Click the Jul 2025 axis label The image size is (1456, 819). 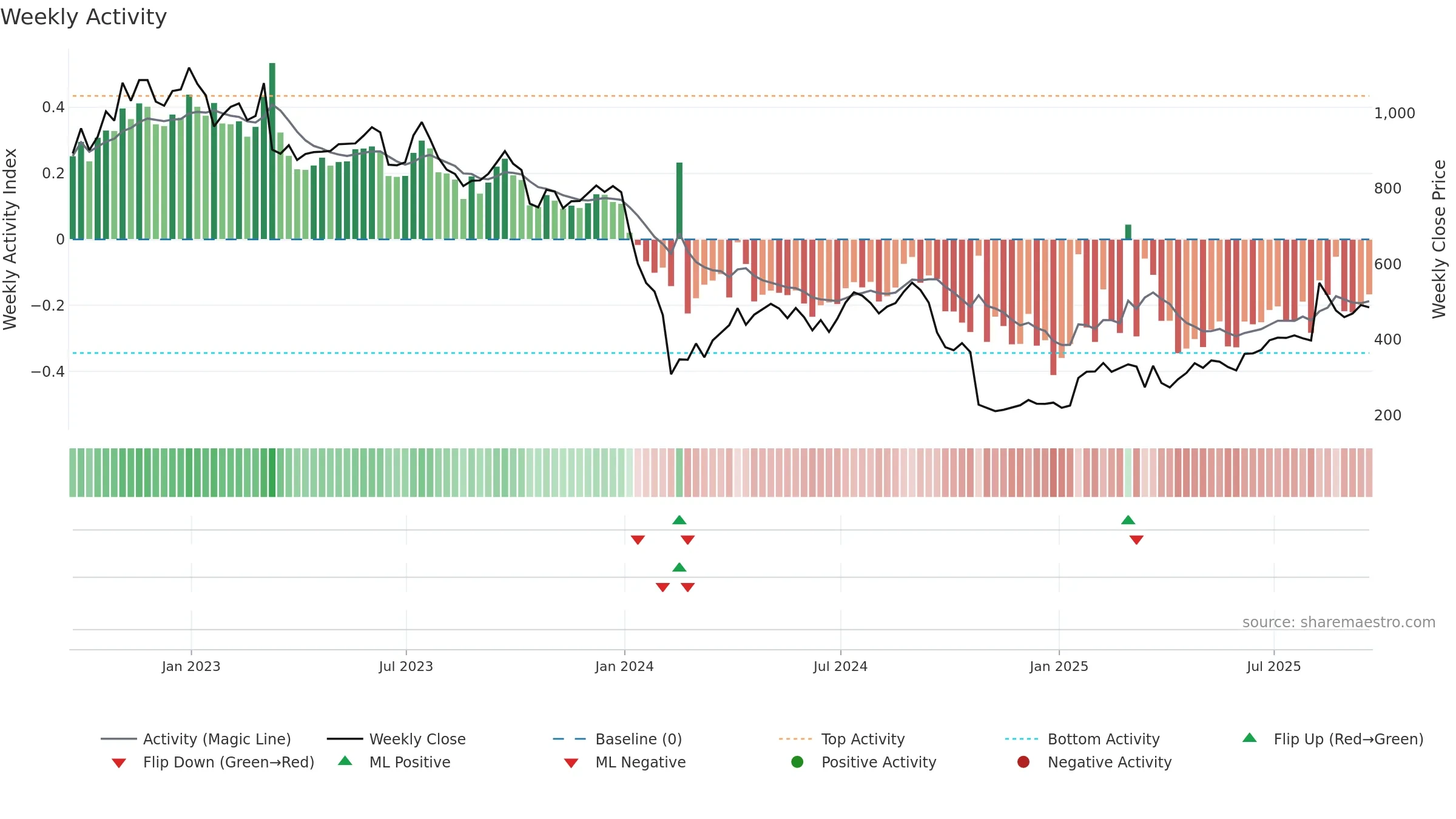coord(1273,666)
